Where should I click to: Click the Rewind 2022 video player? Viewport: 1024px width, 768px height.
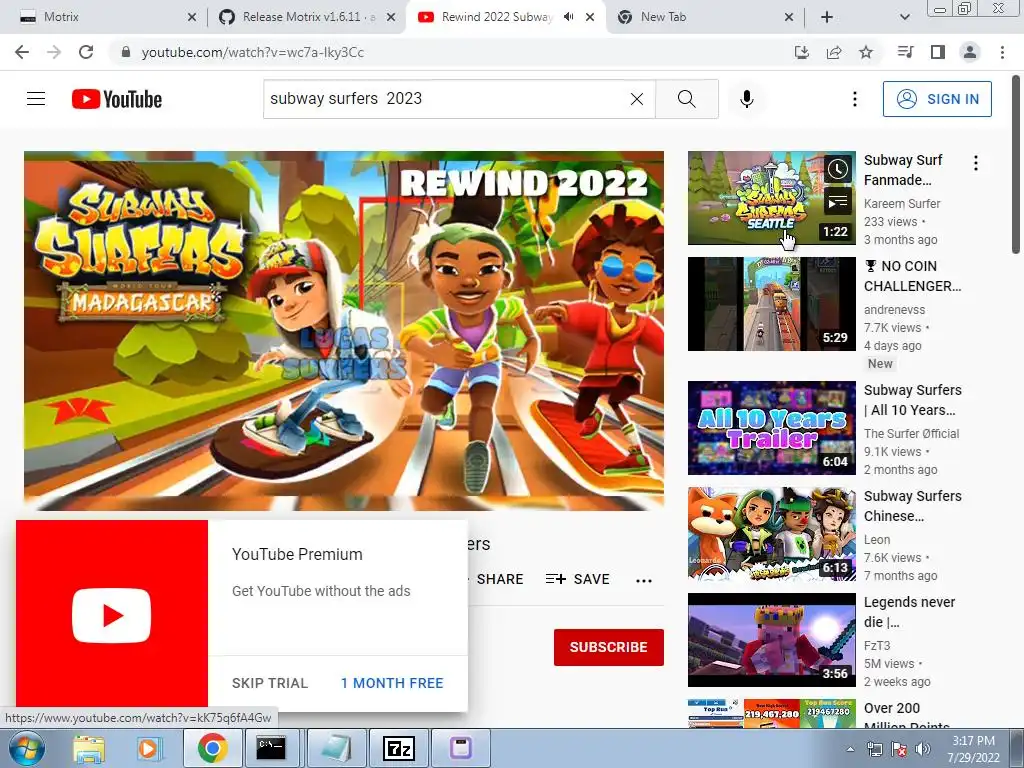(x=344, y=330)
